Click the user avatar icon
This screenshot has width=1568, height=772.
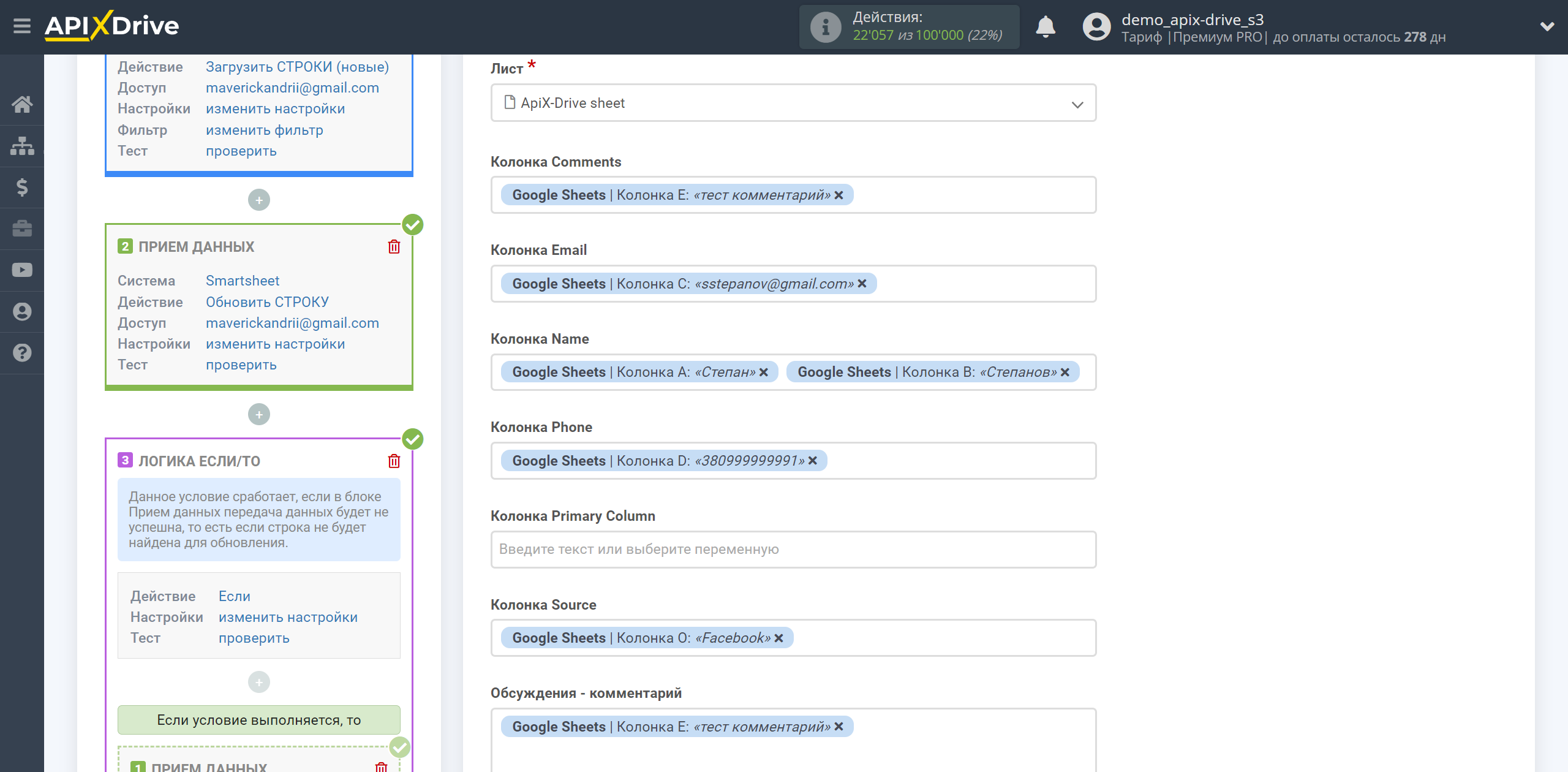pyautogui.click(x=1096, y=27)
